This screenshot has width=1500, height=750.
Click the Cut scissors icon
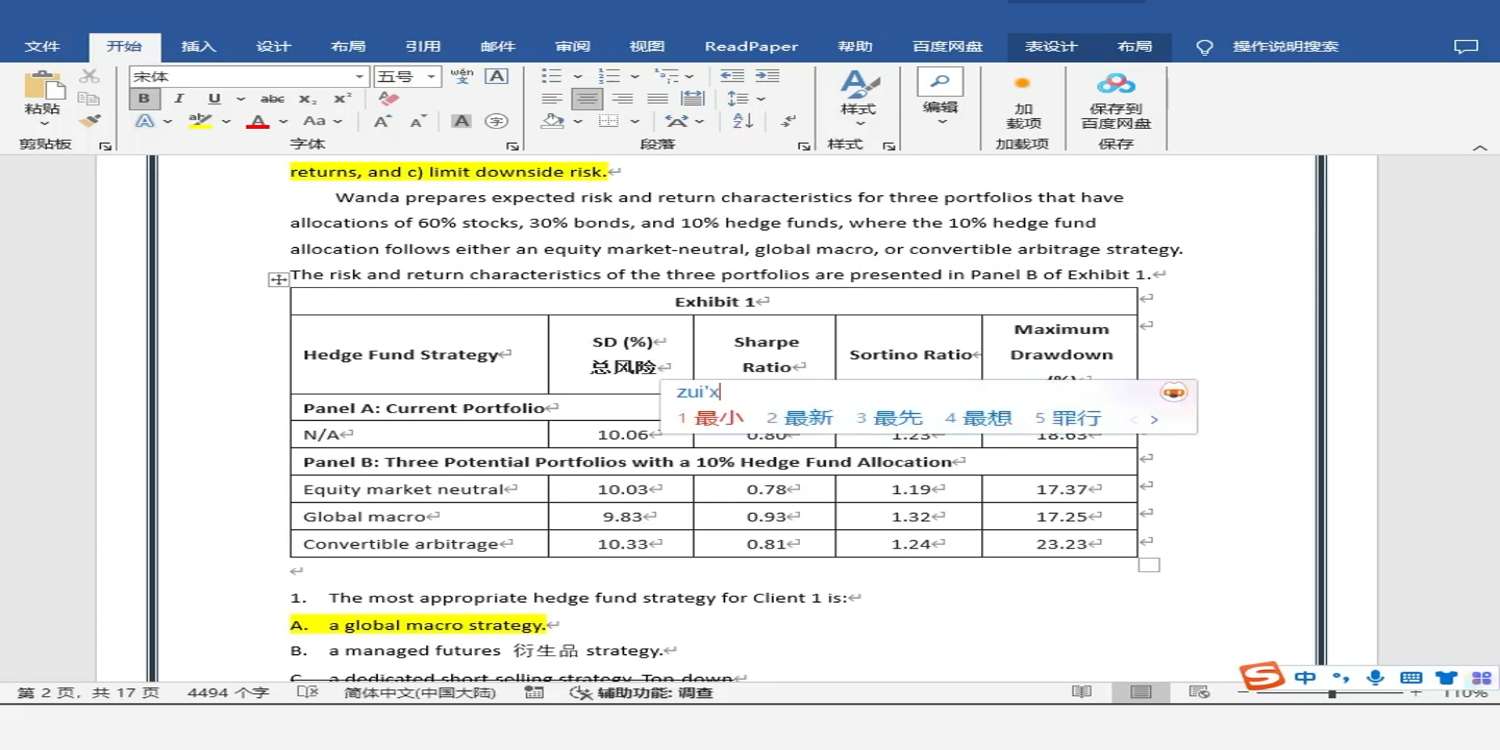(x=90, y=76)
